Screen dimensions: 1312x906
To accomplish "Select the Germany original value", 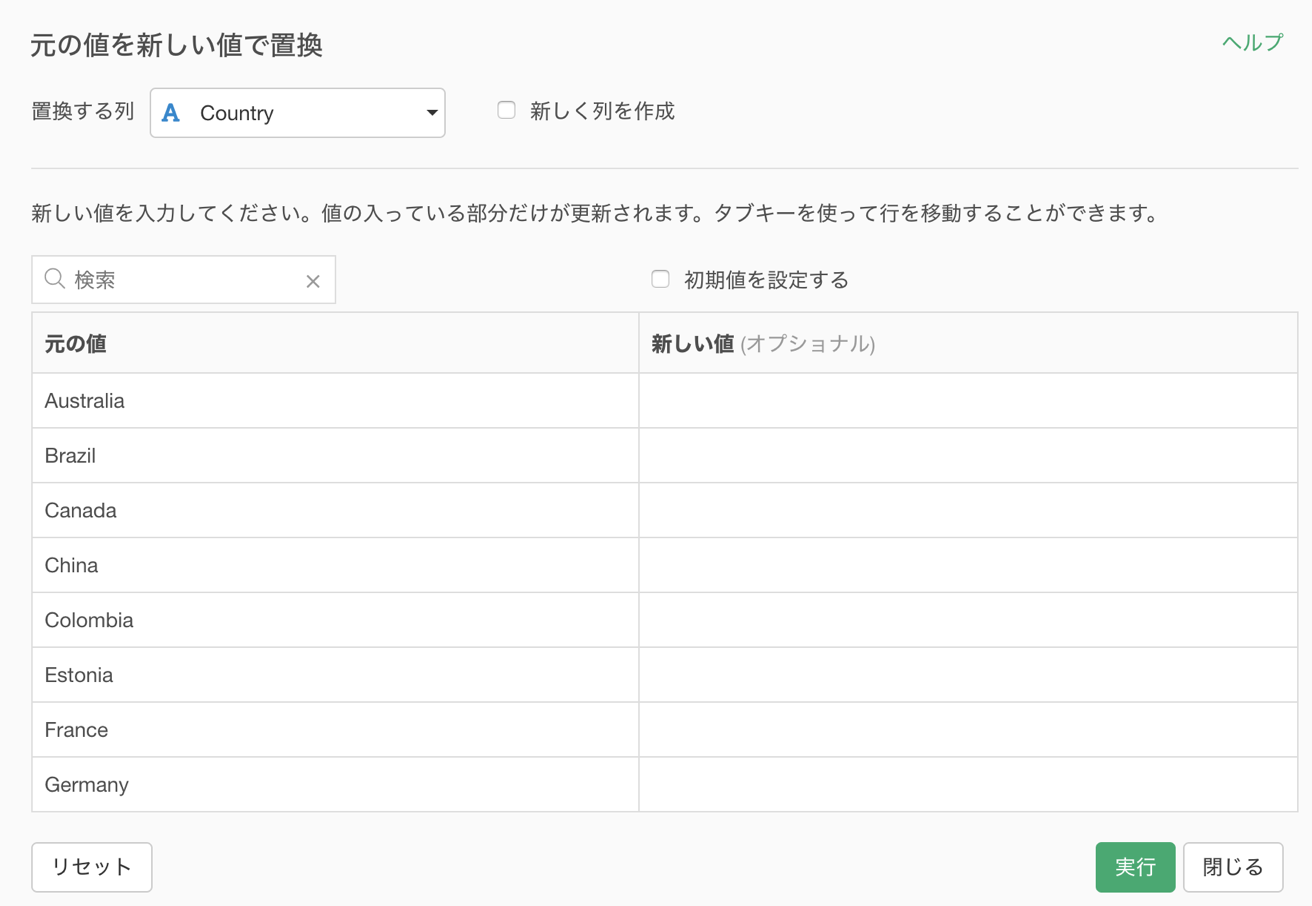I will (335, 786).
